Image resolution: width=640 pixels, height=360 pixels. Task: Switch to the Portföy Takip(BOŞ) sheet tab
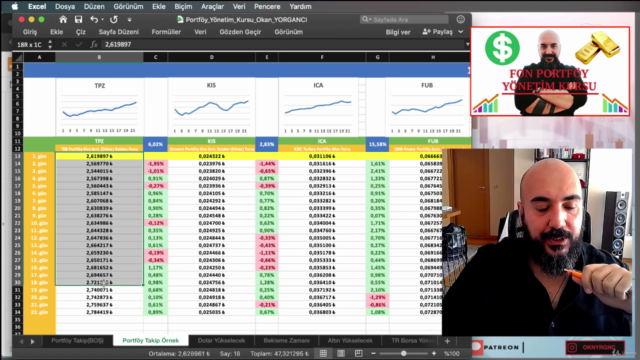77,340
